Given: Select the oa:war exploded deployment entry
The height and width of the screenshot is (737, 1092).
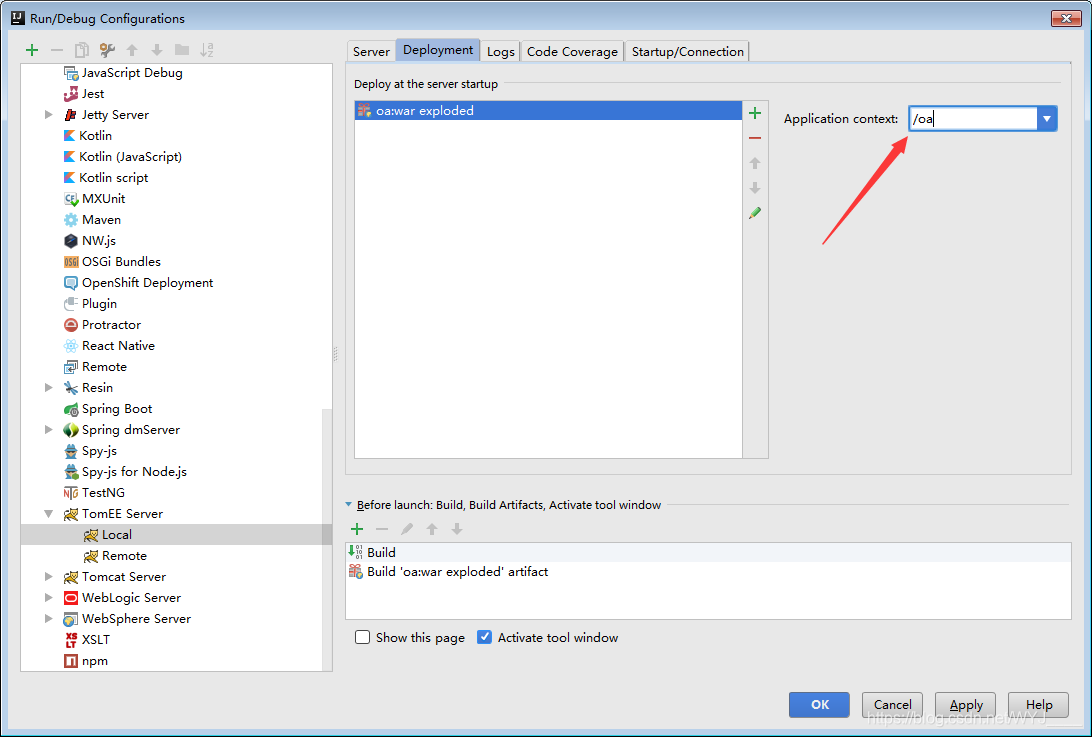Looking at the screenshot, I should [x=548, y=111].
